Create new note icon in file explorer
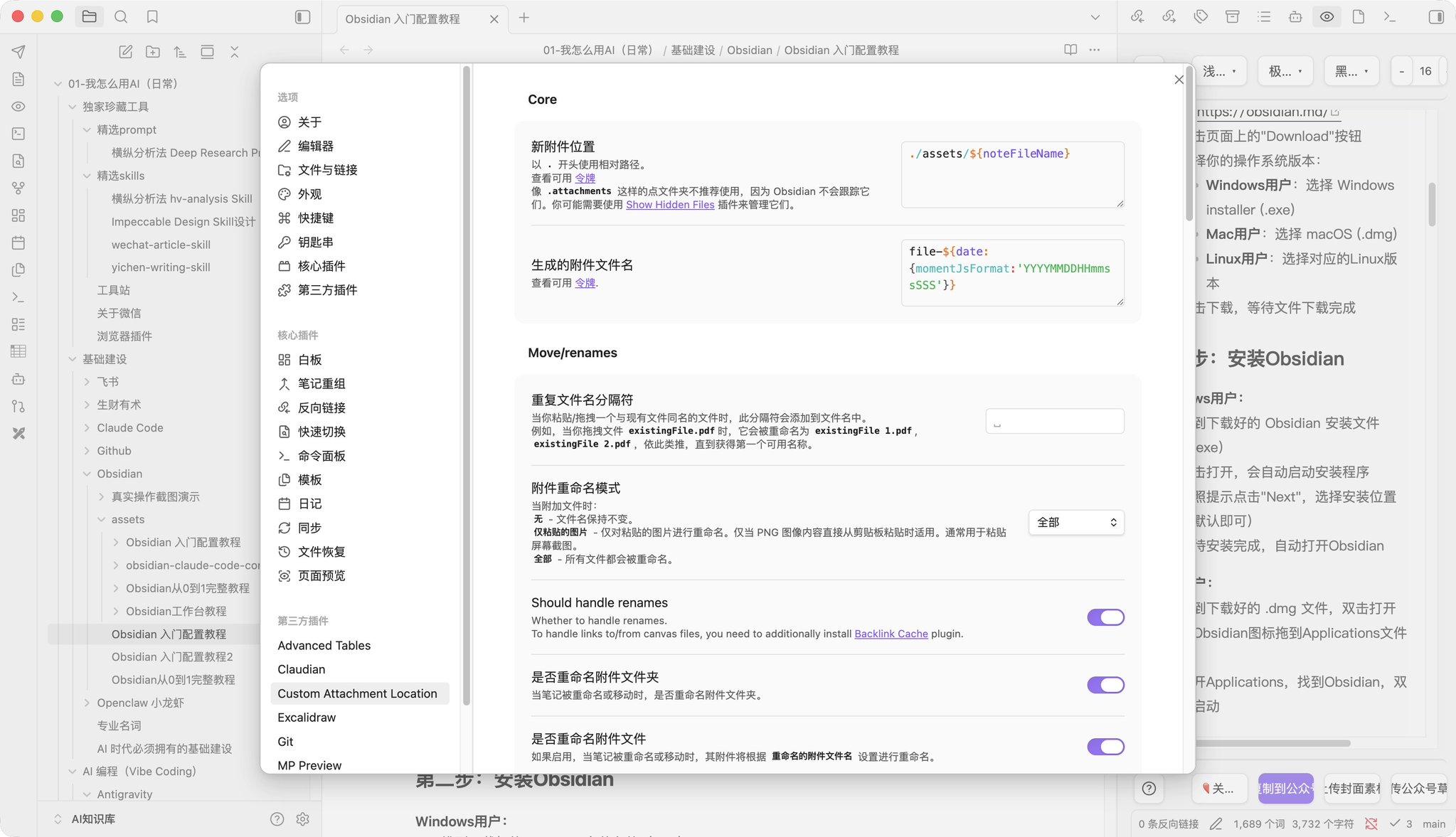The height and width of the screenshot is (837, 1456). [126, 52]
